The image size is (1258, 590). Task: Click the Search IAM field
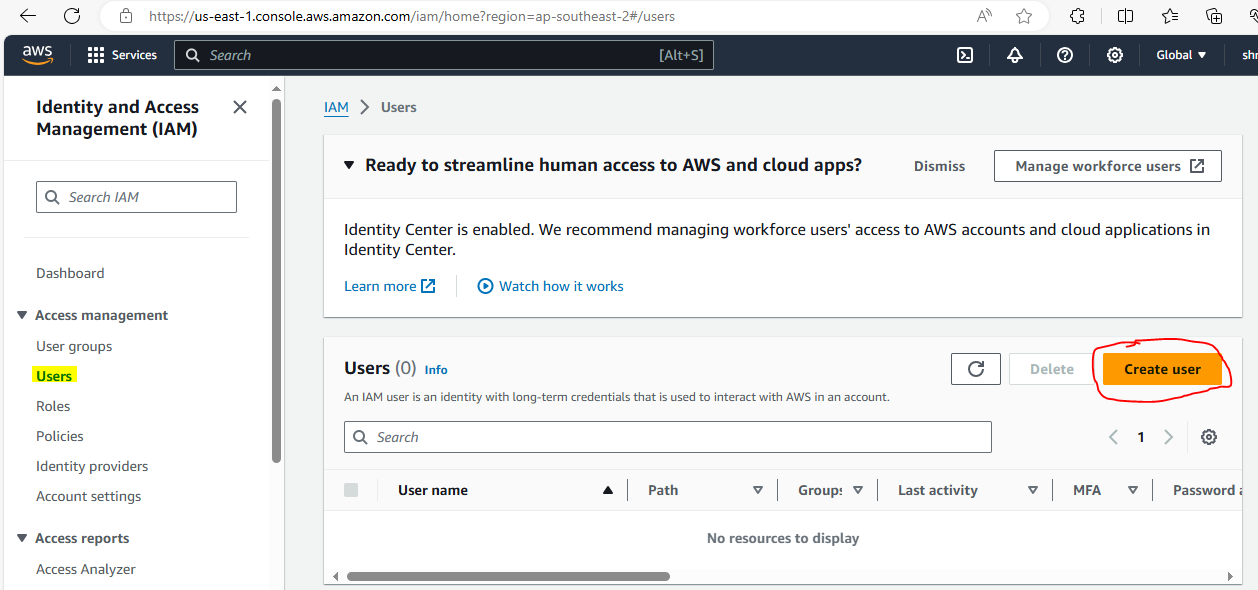[x=137, y=197]
